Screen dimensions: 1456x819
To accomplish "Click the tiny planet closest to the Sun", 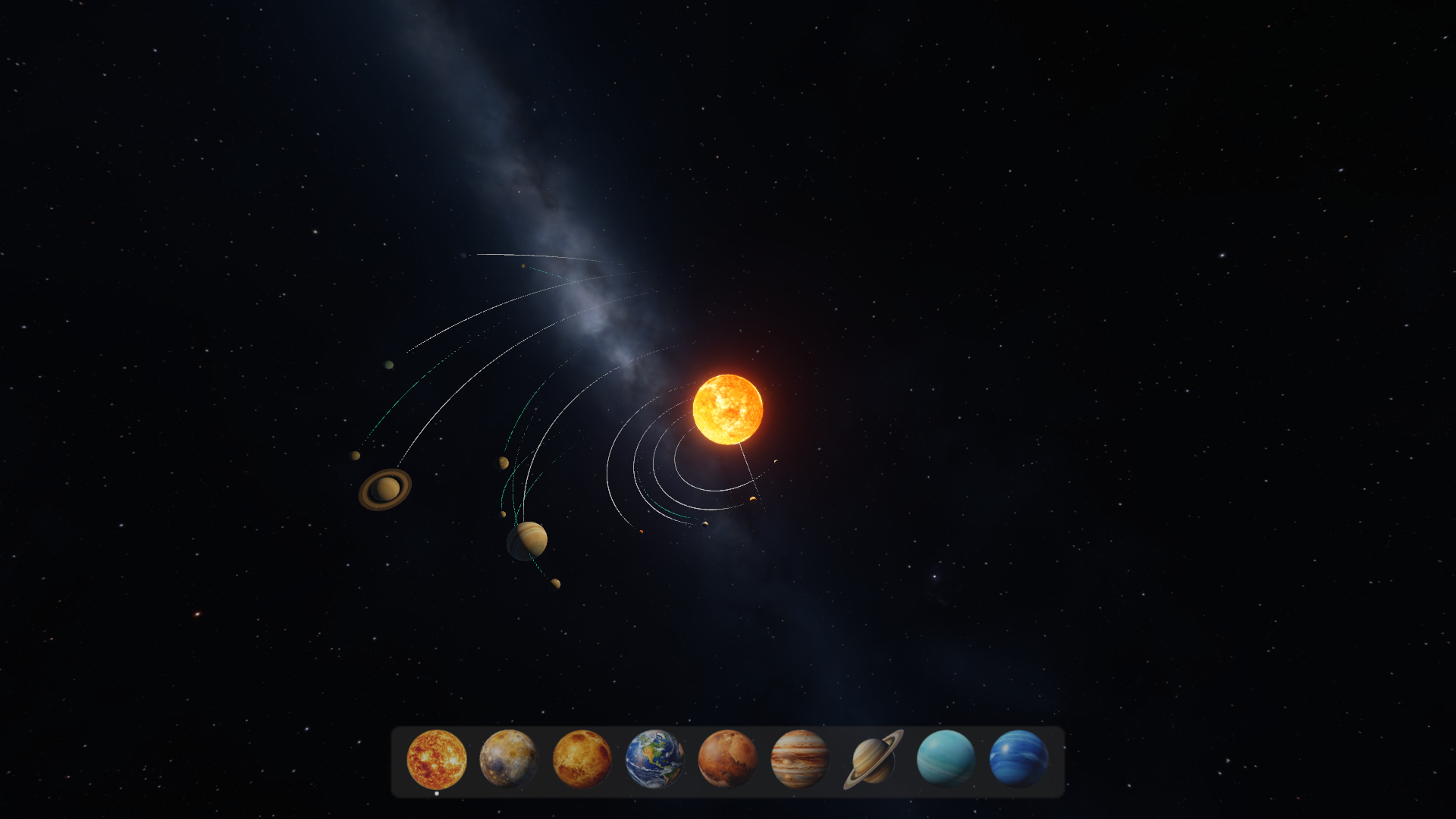I will (x=775, y=461).
